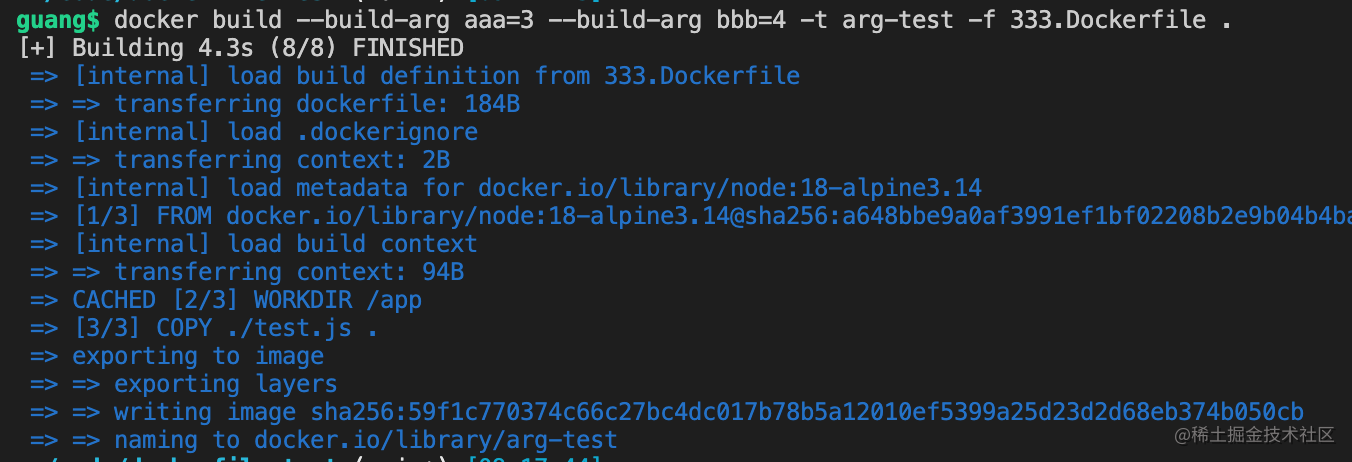Click the '[1/3] FROM docker.io' step line

[x=691, y=216]
